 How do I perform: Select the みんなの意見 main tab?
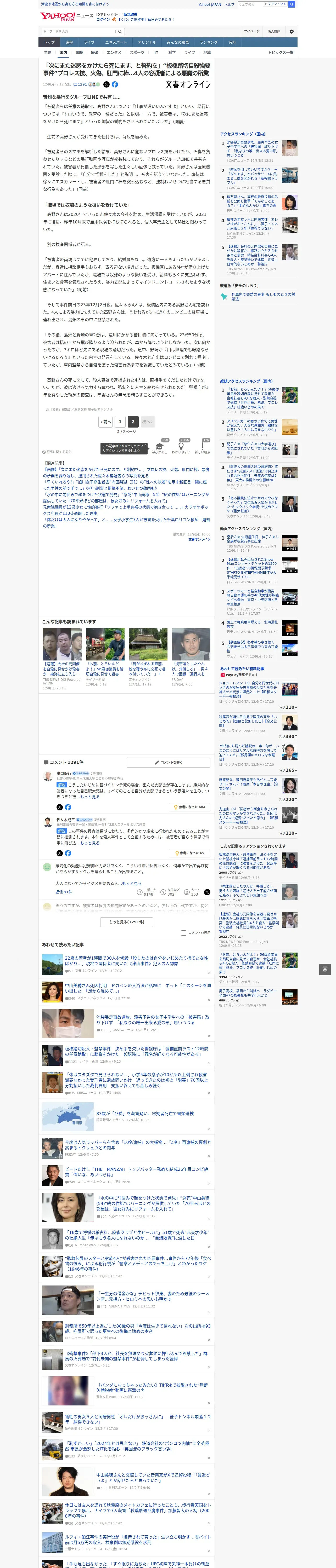point(177,43)
